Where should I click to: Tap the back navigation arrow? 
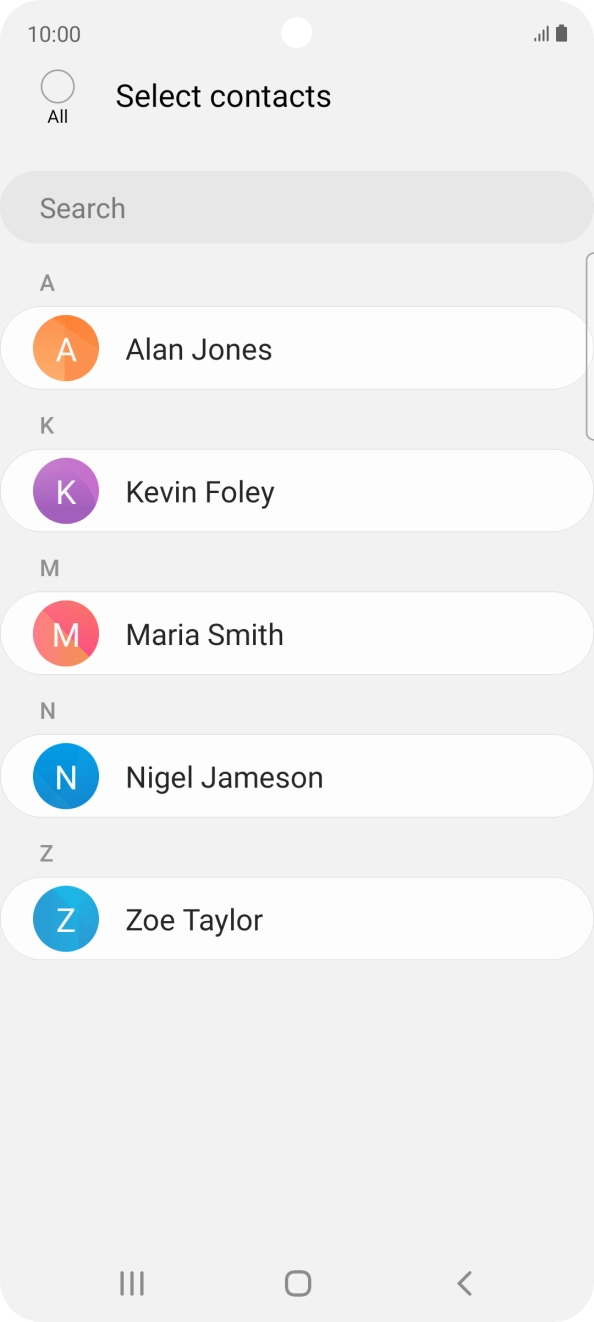(x=464, y=1283)
